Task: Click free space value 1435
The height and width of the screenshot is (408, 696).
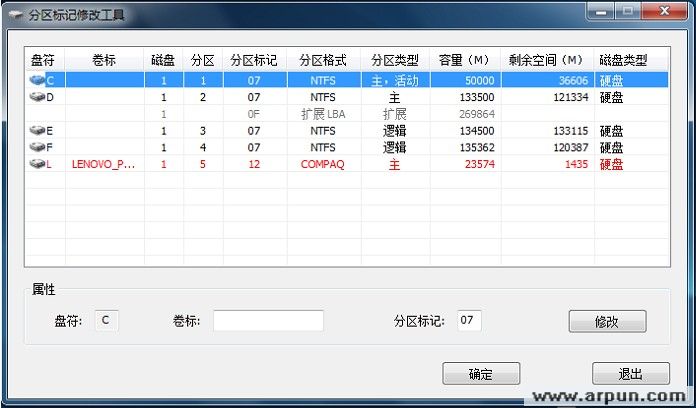Action: click(576, 164)
